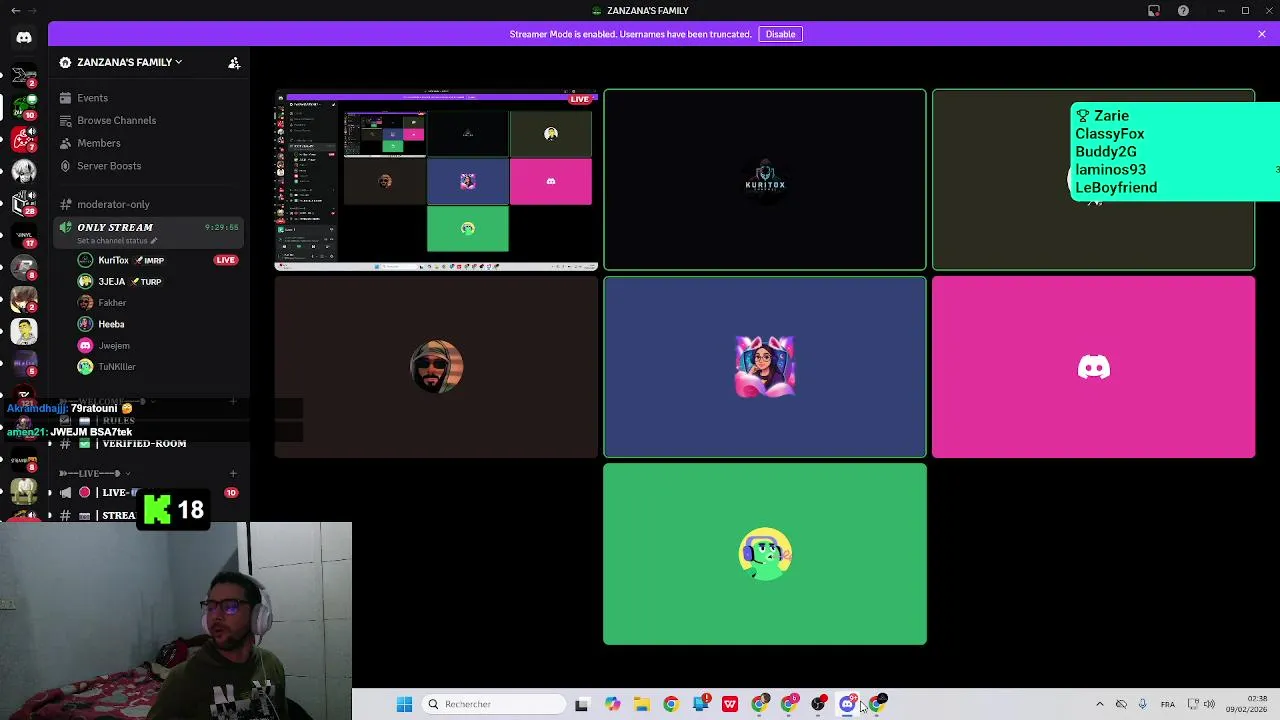Click the LIVE badge next to KuriTox

click(225, 260)
